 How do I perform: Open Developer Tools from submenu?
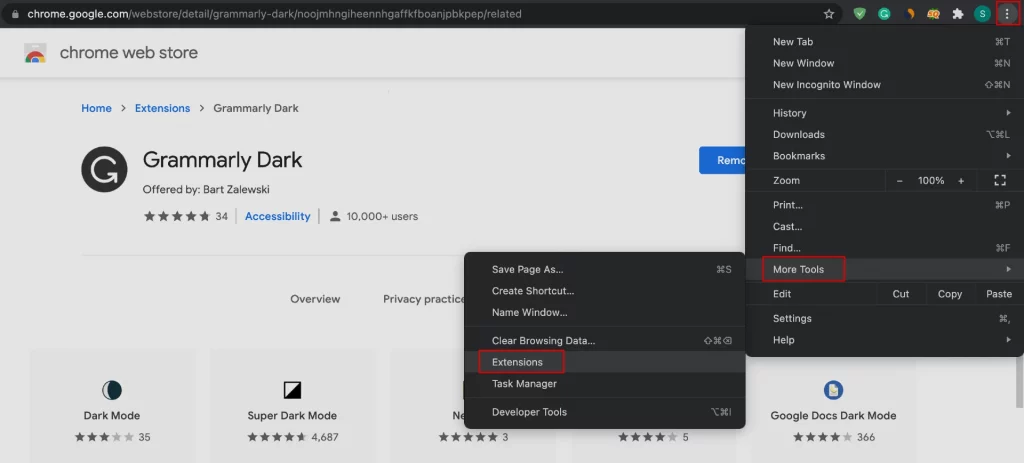coord(605,412)
